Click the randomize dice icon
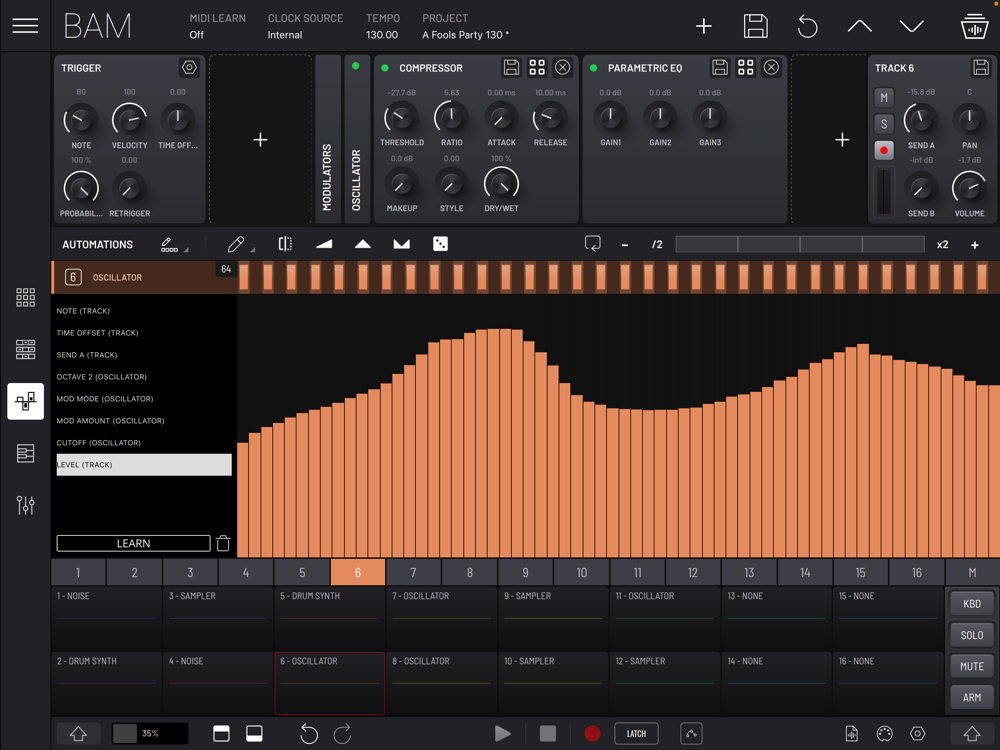 pos(440,244)
